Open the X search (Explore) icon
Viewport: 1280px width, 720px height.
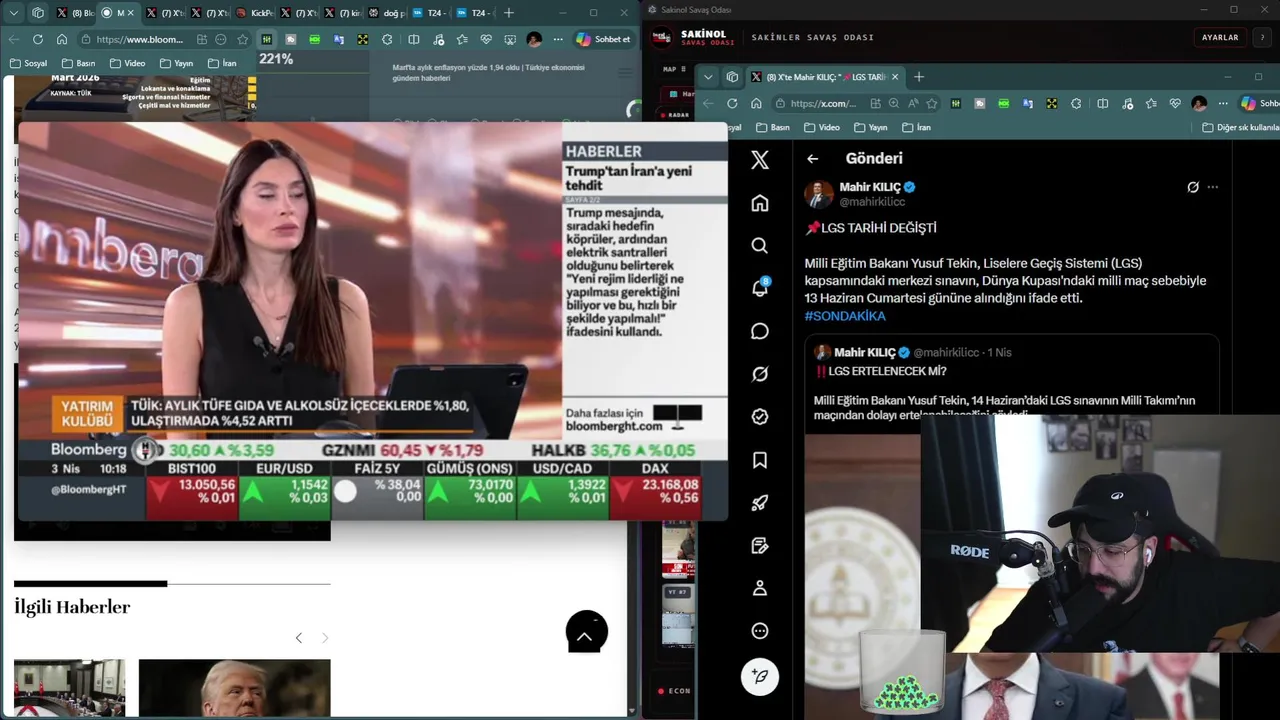(x=760, y=246)
